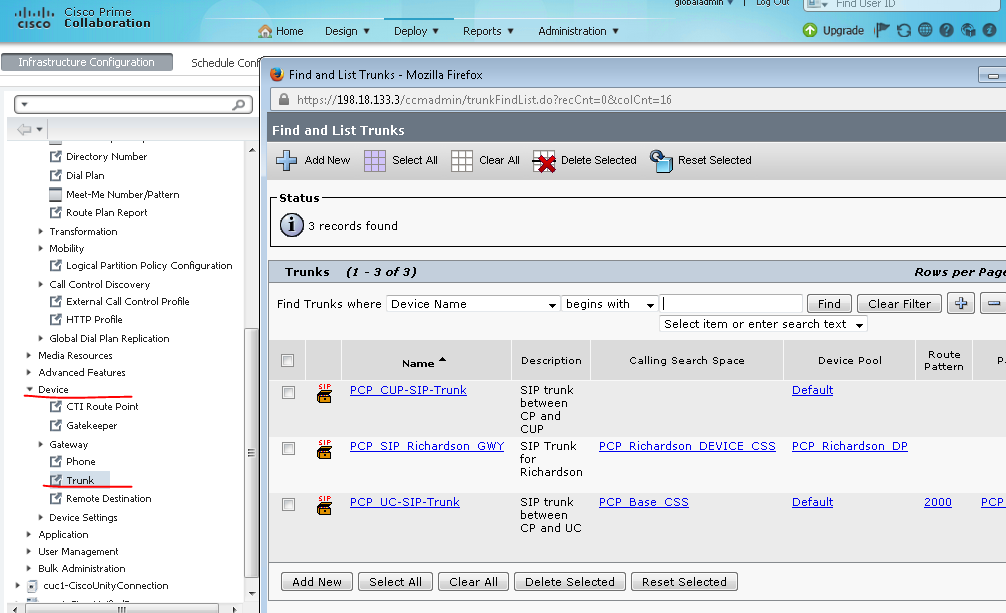
Task: Click the Home house icon
Action: [265, 31]
